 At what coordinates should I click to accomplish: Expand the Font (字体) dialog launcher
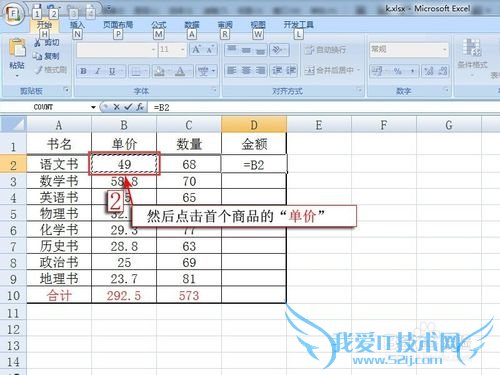tap(214, 90)
